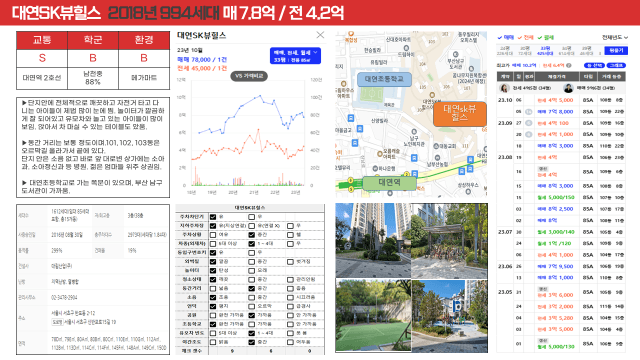Toggle the red 전세 checkmark filter

[526, 38]
